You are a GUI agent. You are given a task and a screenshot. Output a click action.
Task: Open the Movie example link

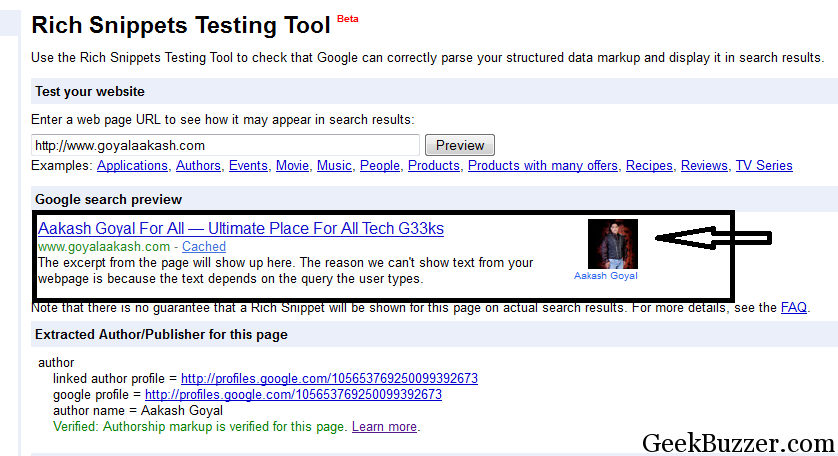pyautogui.click(x=292, y=166)
